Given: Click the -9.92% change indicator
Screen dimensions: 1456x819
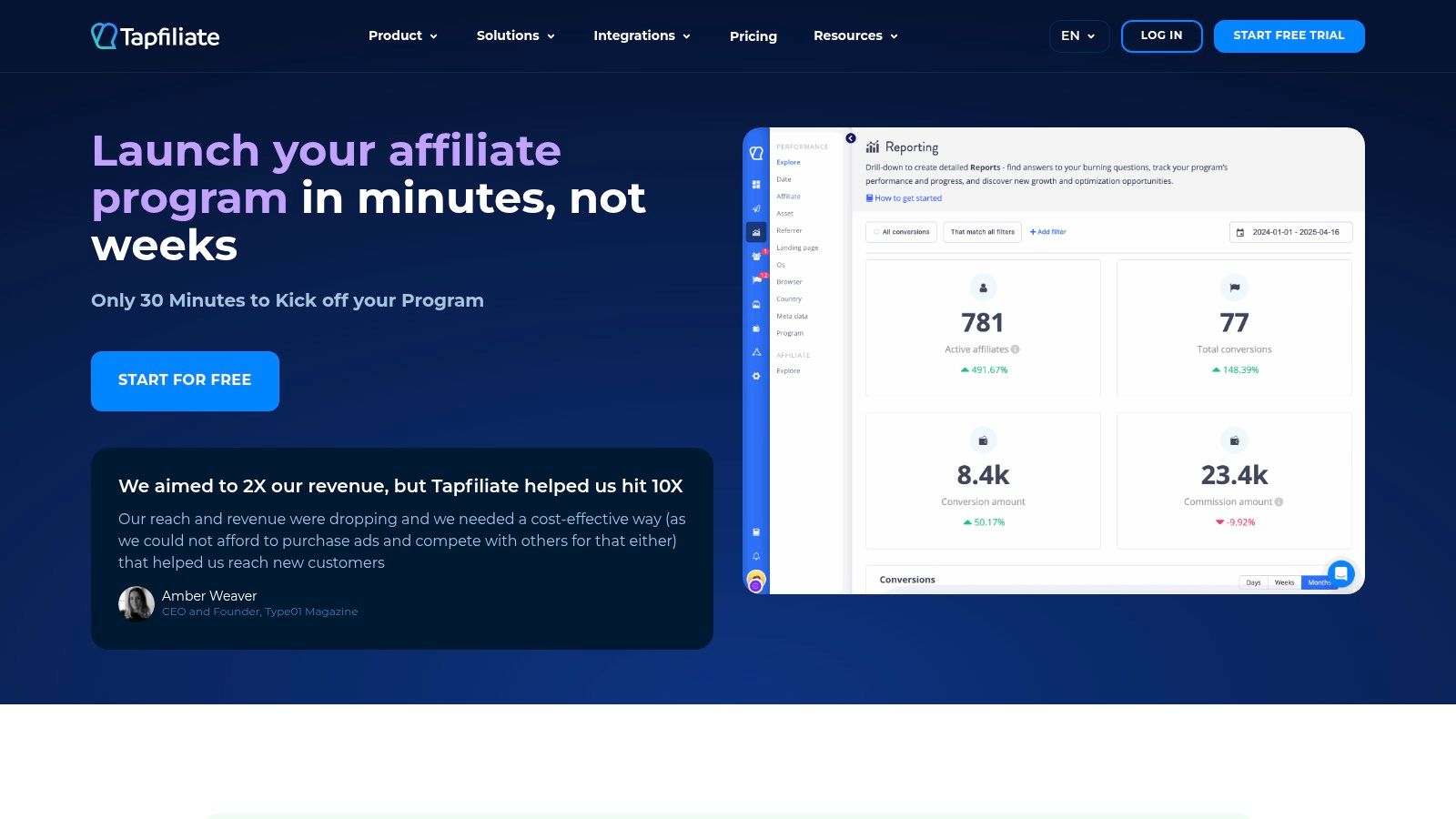Looking at the screenshot, I should coord(1235,522).
